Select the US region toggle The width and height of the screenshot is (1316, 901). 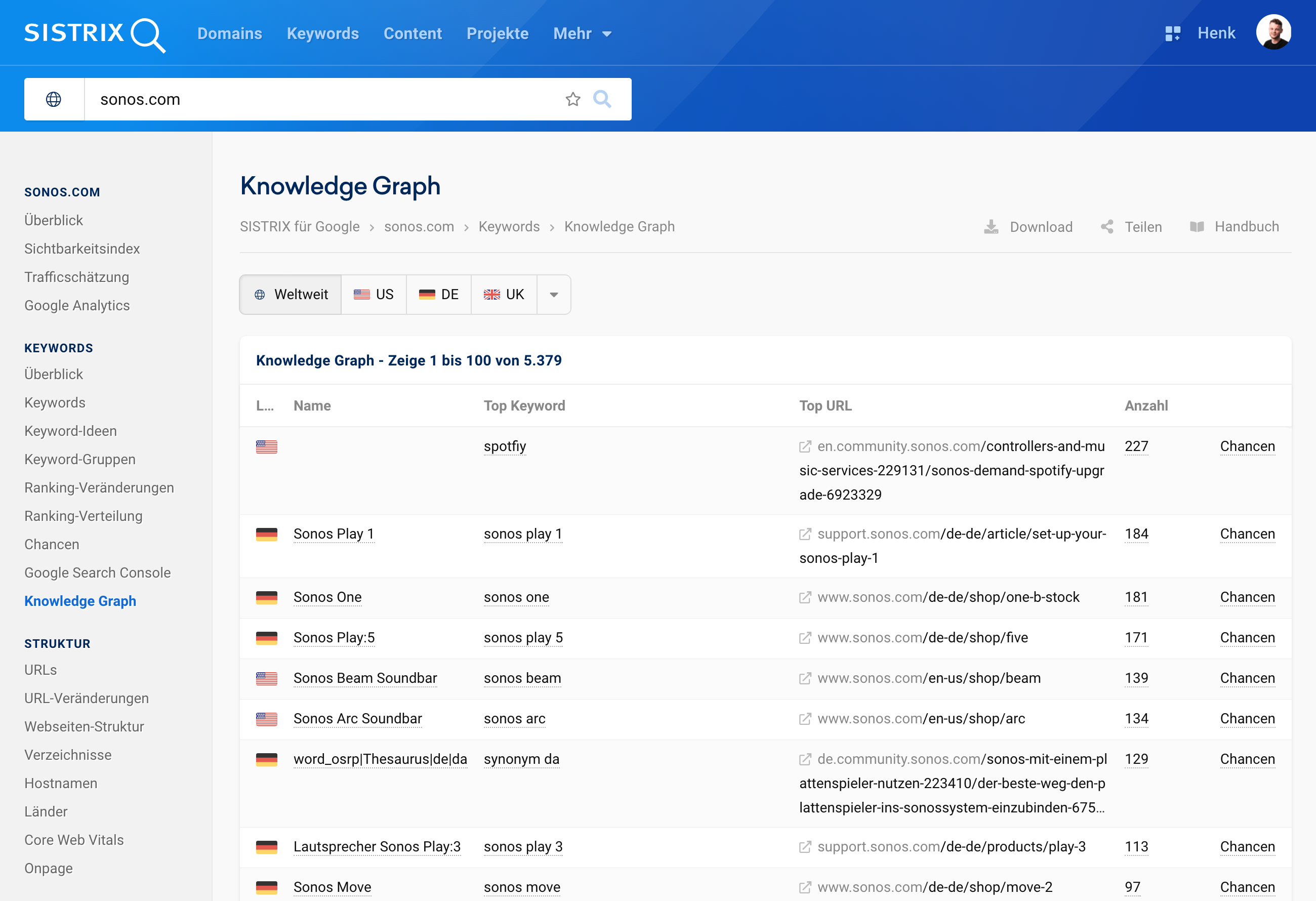tap(373, 294)
